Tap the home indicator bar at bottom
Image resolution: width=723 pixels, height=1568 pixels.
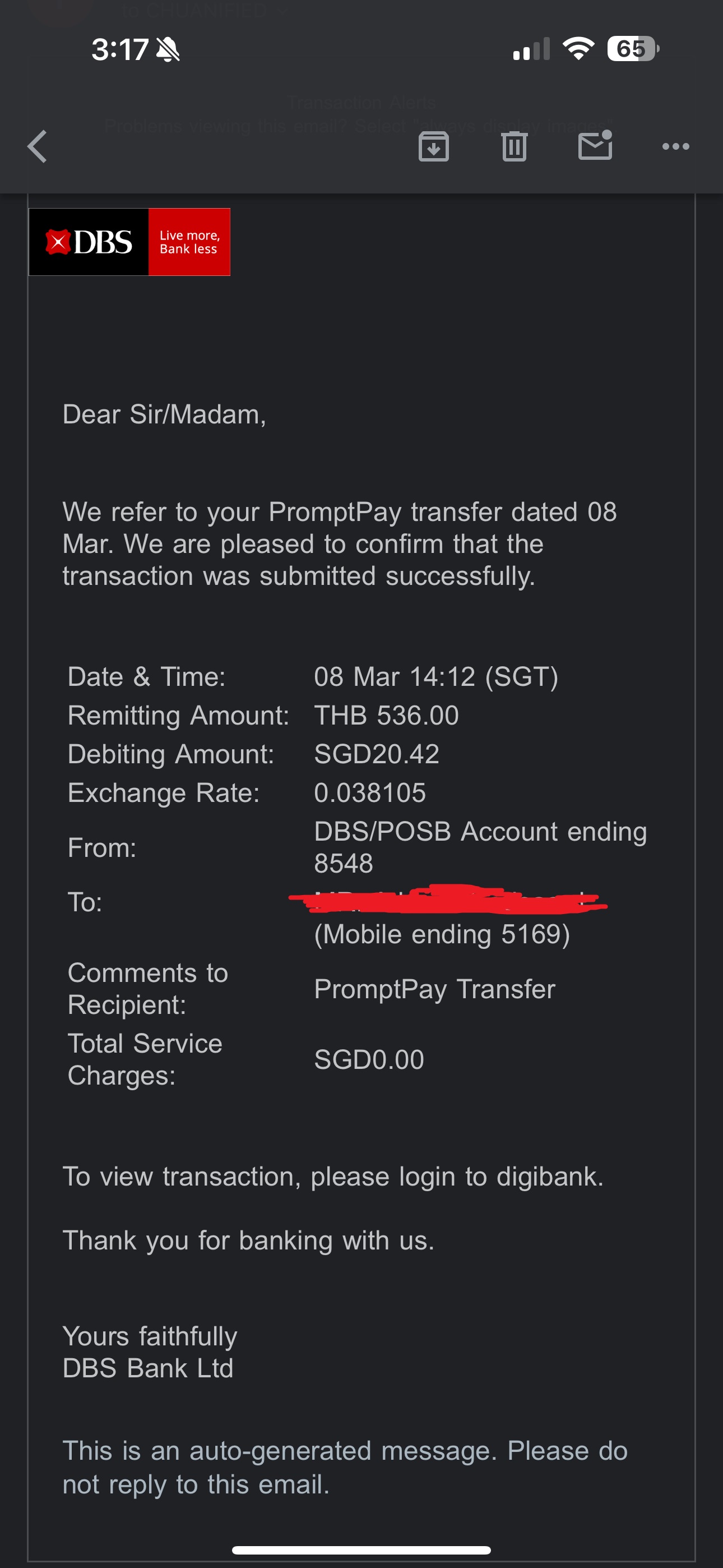coord(361,1549)
